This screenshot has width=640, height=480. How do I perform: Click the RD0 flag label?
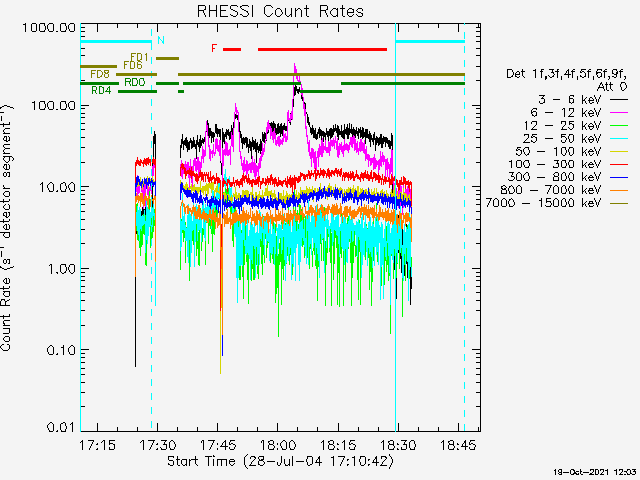(135, 82)
